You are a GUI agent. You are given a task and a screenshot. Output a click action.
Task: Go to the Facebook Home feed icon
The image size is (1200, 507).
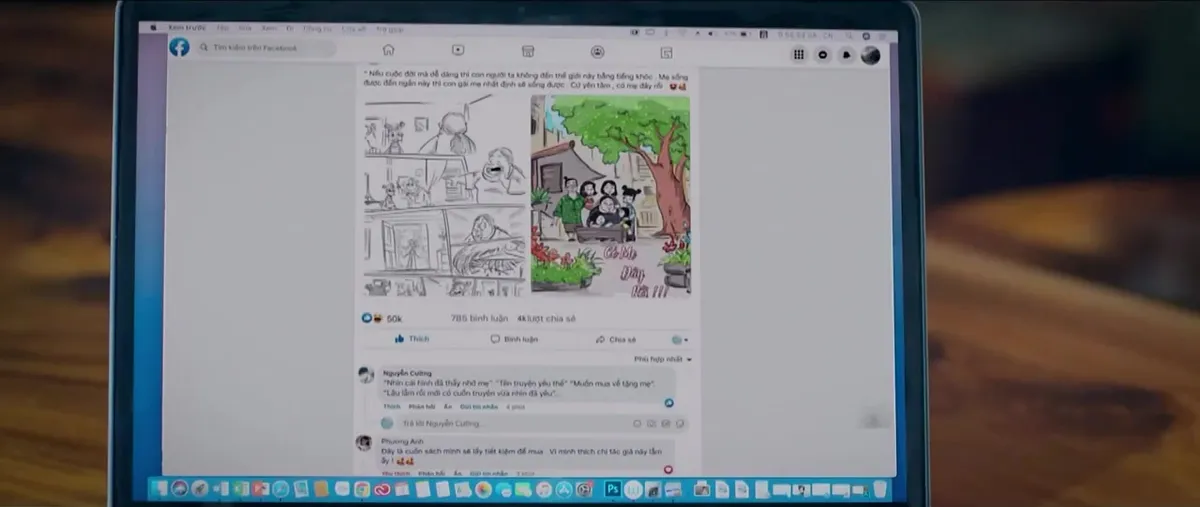click(388, 50)
